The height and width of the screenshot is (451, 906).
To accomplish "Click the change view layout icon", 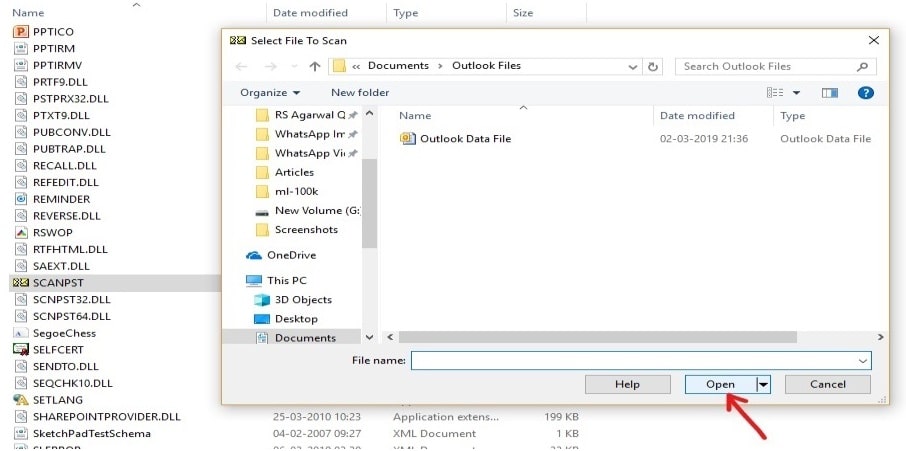I will (775, 92).
